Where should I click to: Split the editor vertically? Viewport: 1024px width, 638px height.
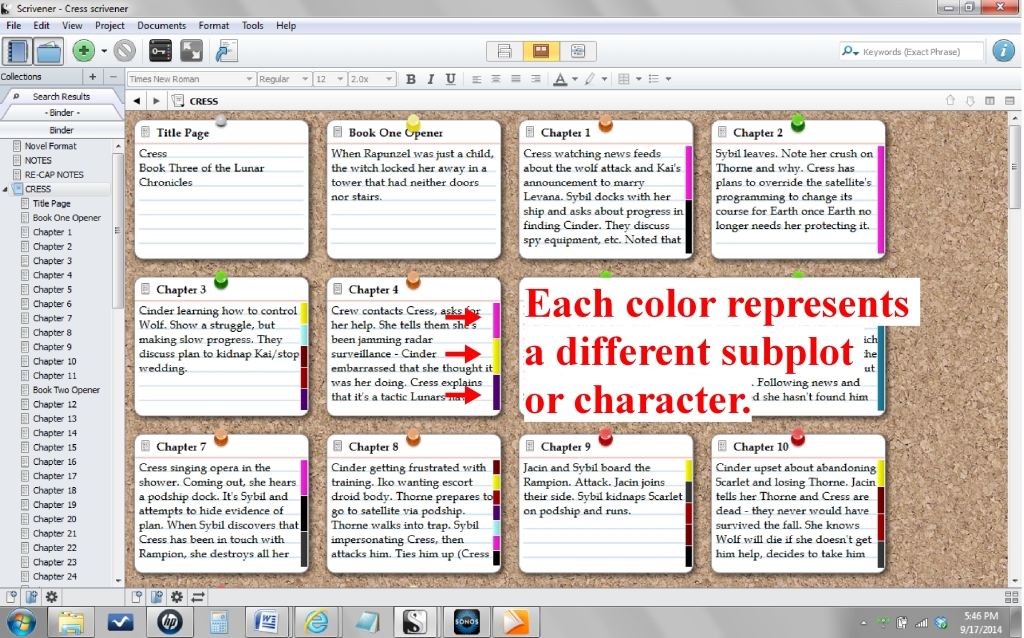click(x=990, y=101)
